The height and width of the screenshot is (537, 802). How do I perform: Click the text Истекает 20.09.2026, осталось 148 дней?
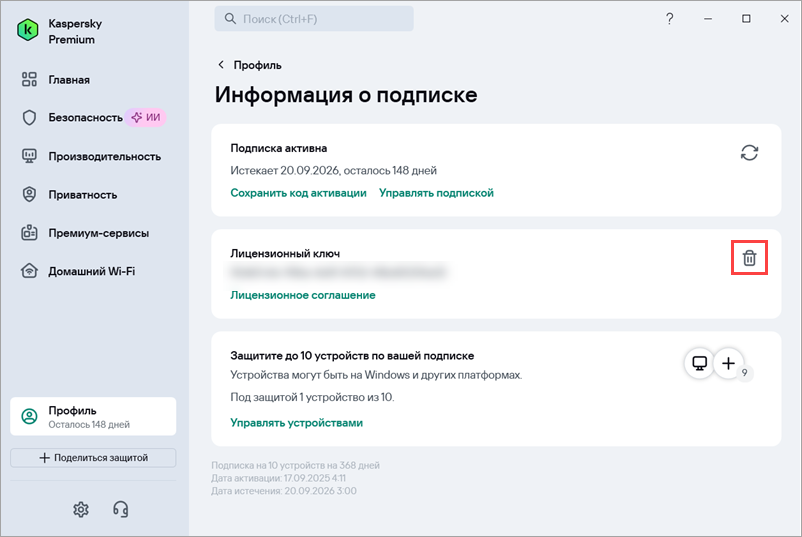point(333,170)
